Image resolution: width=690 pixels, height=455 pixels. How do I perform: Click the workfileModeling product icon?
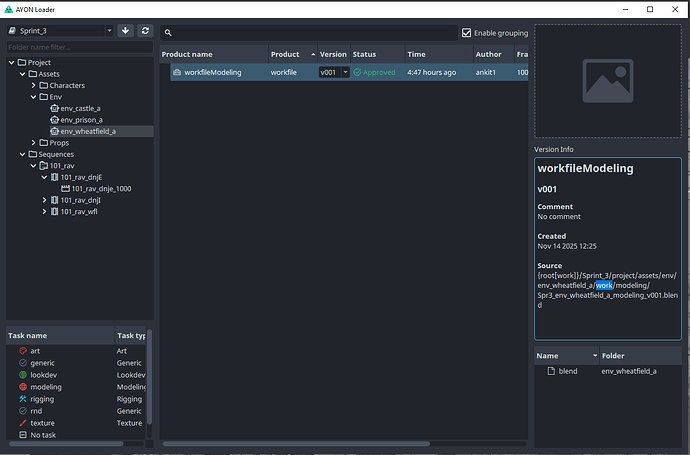(x=176, y=72)
